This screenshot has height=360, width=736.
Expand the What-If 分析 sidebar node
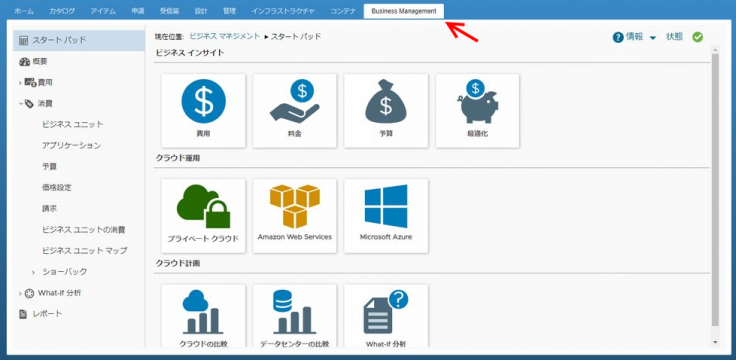click(x=20, y=293)
